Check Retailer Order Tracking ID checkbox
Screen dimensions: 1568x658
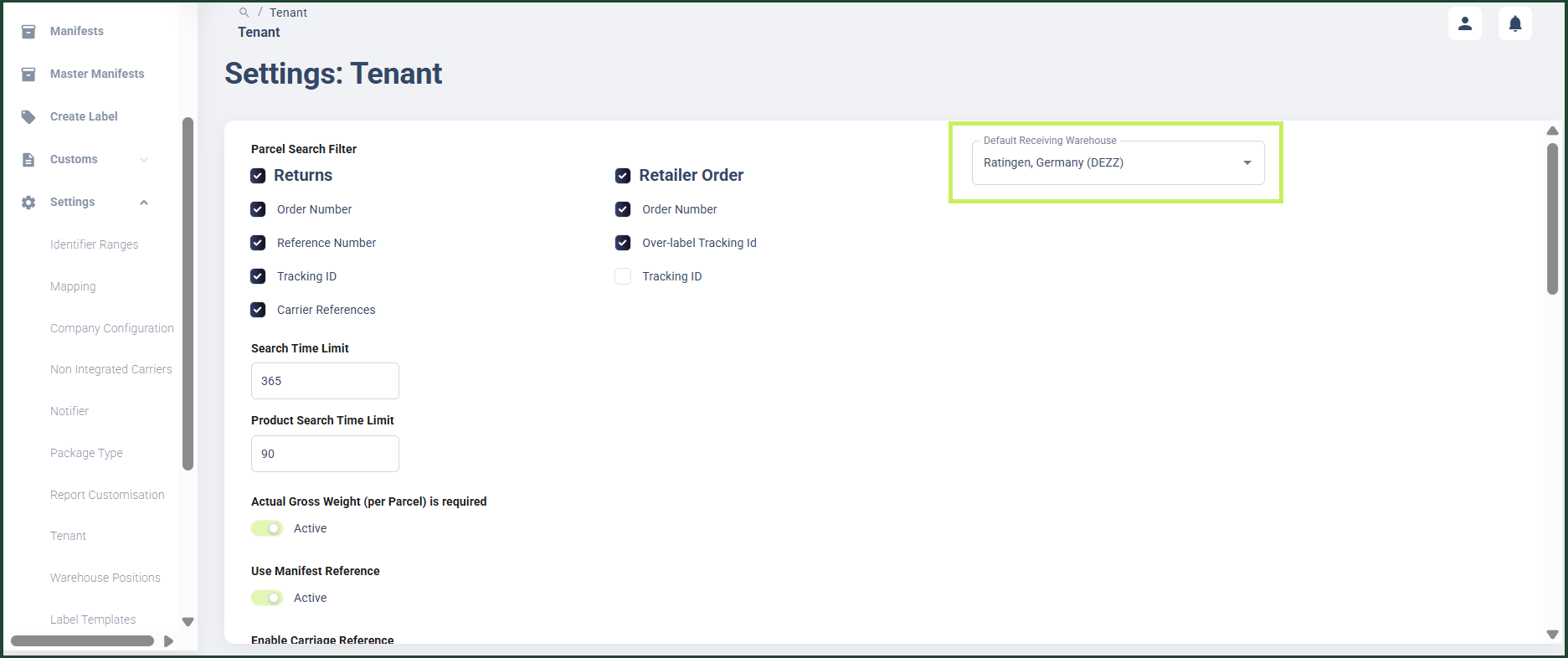[623, 276]
